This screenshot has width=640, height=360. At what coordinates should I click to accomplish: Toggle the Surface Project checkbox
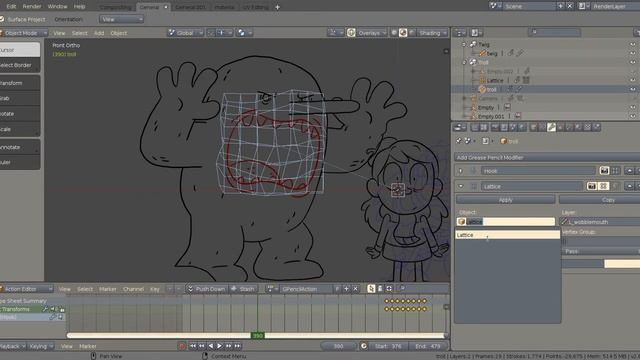coord(2,19)
